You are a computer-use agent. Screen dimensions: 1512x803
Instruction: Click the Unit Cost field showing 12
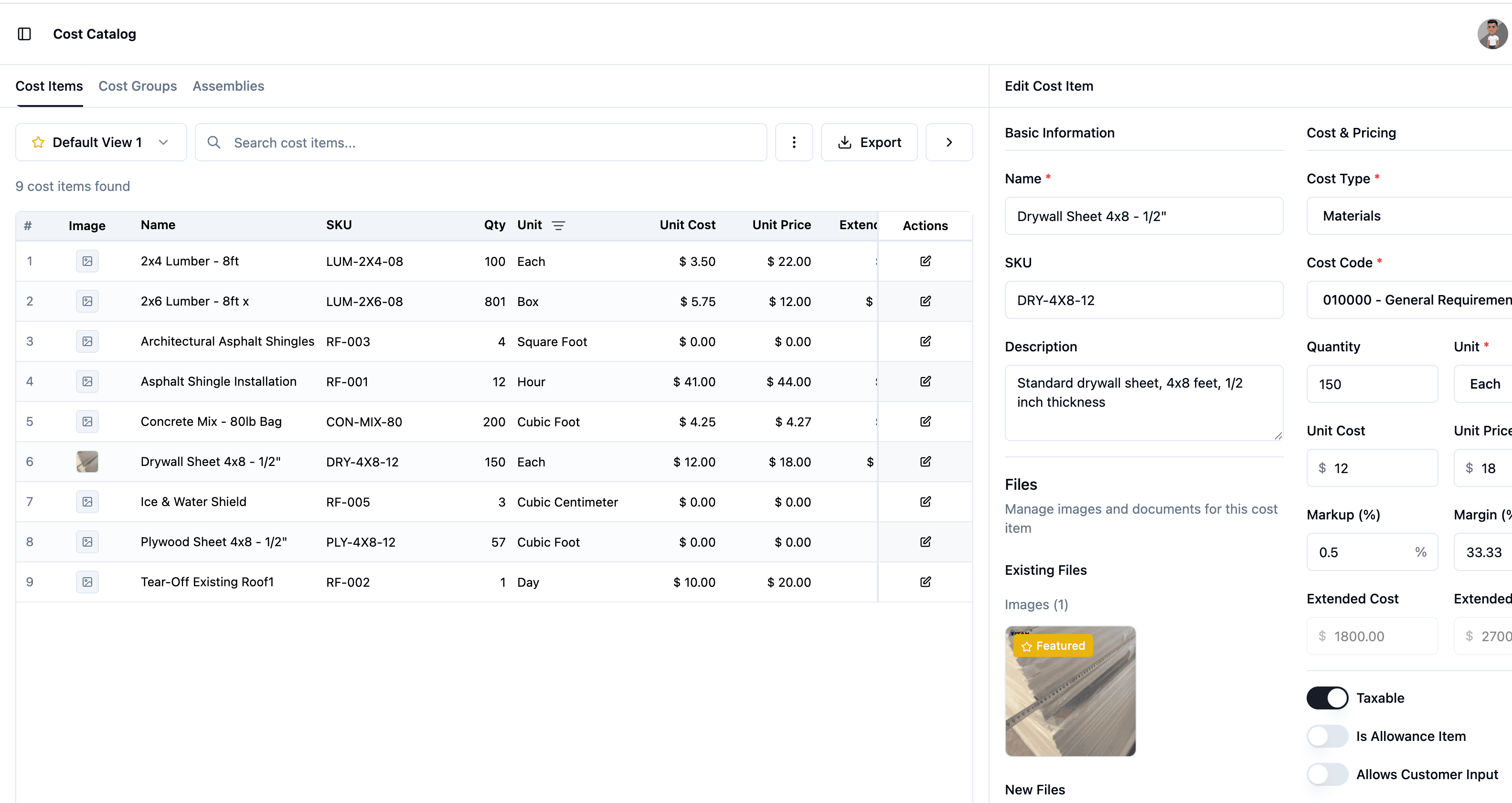point(1372,467)
